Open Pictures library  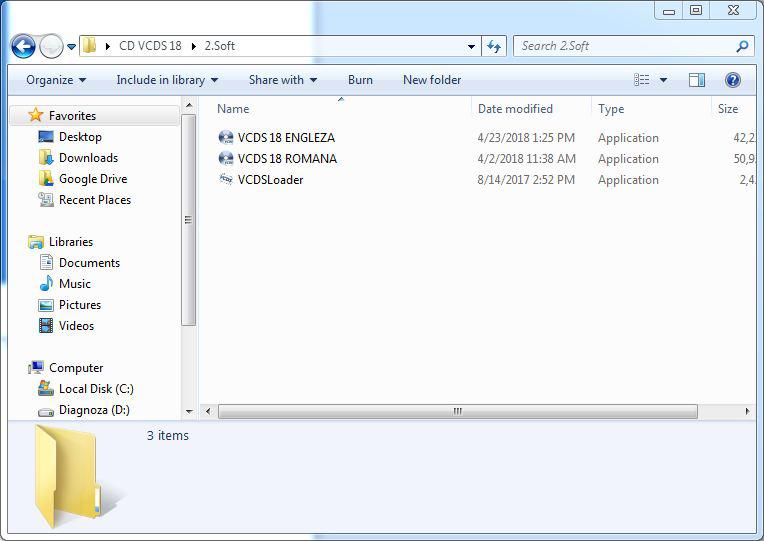click(x=80, y=305)
